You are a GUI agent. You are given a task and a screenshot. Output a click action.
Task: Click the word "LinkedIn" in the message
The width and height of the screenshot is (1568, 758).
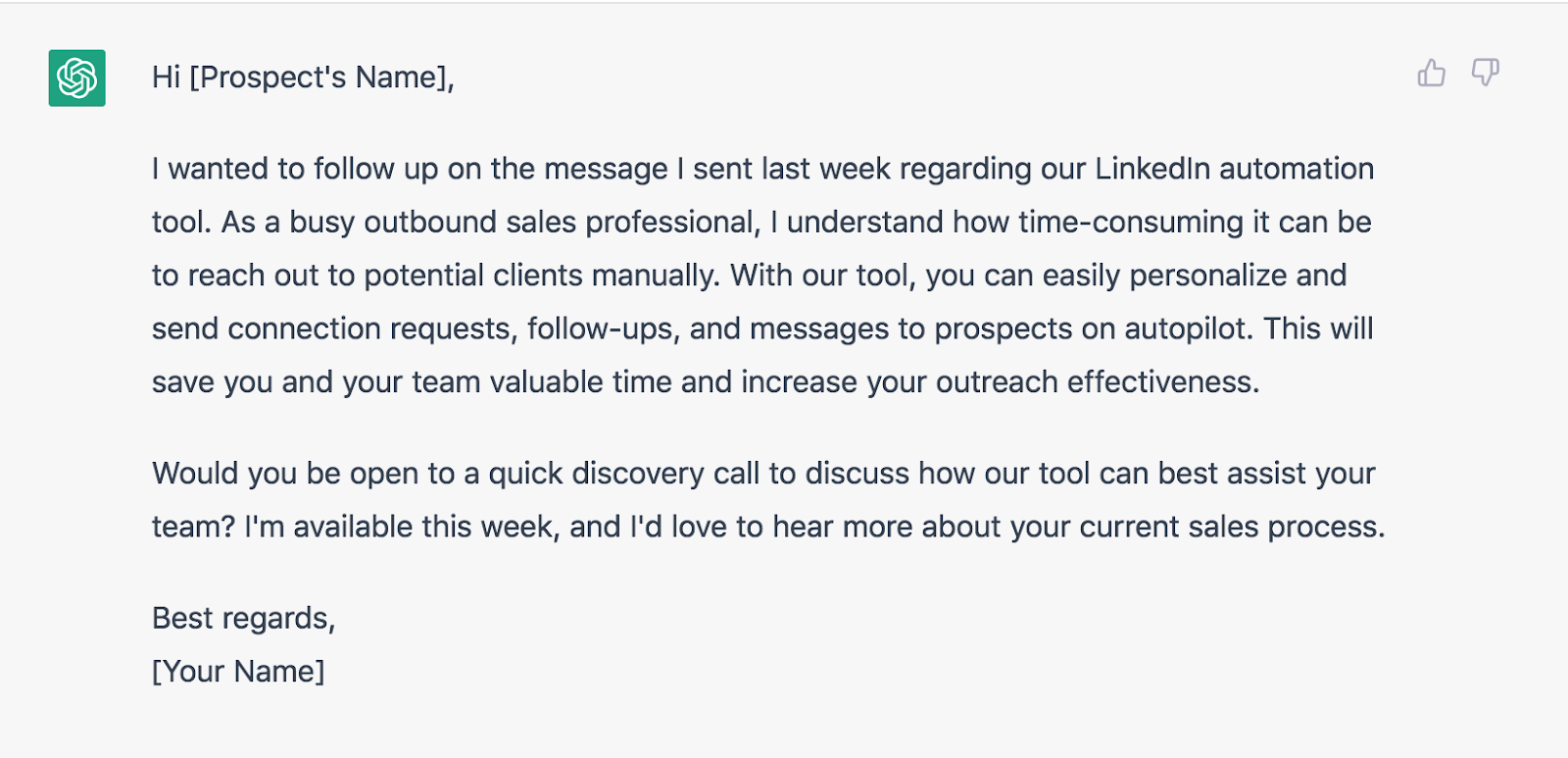point(1152,169)
